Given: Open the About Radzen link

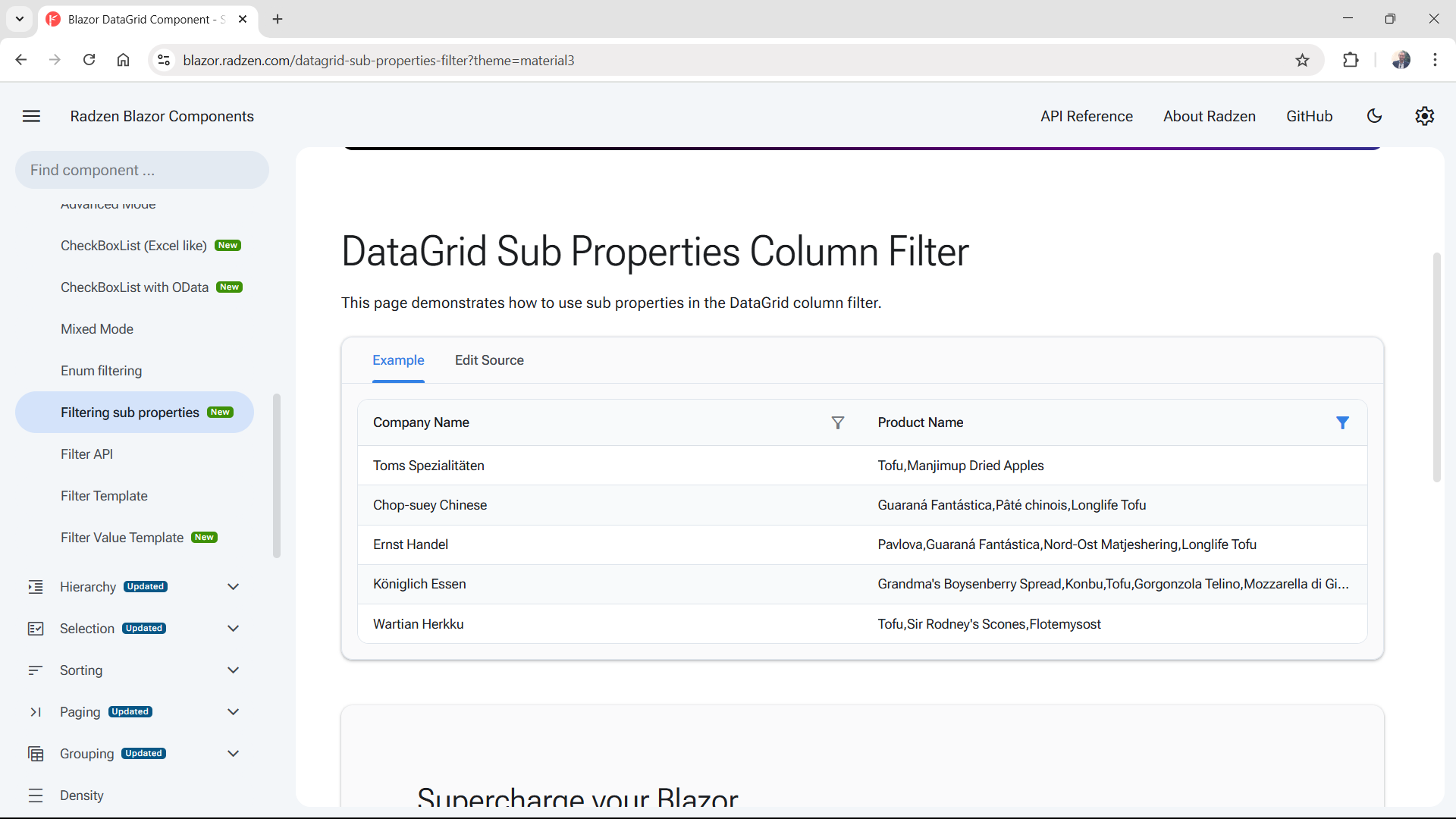Looking at the screenshot, I should 1210,116.
